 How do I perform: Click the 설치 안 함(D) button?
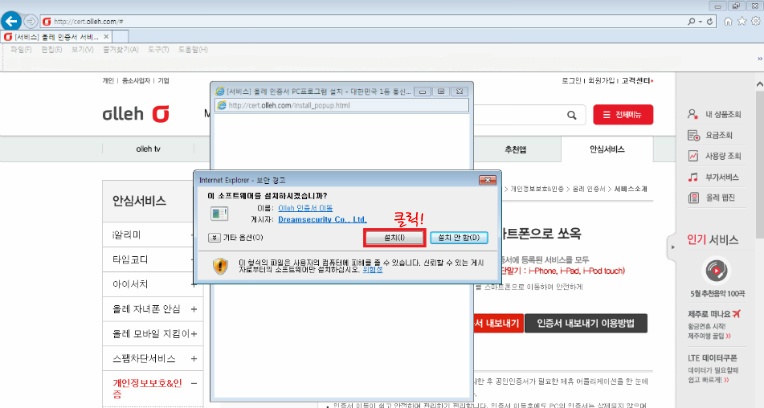pyautogui.click(x=458, y=237)
